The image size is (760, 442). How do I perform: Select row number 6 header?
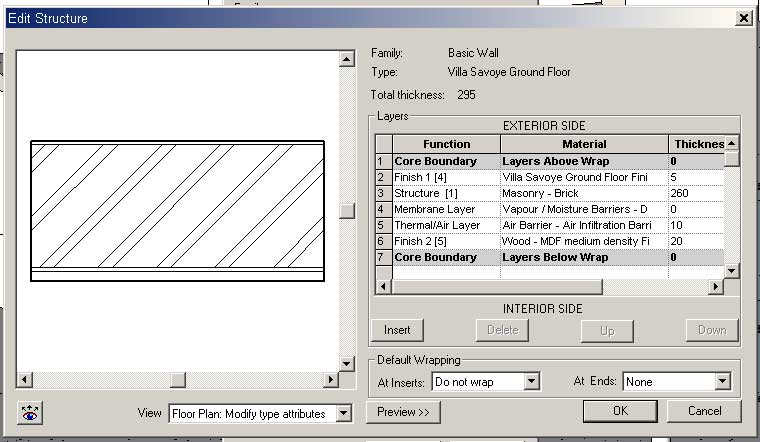click(x=383, y=241)
